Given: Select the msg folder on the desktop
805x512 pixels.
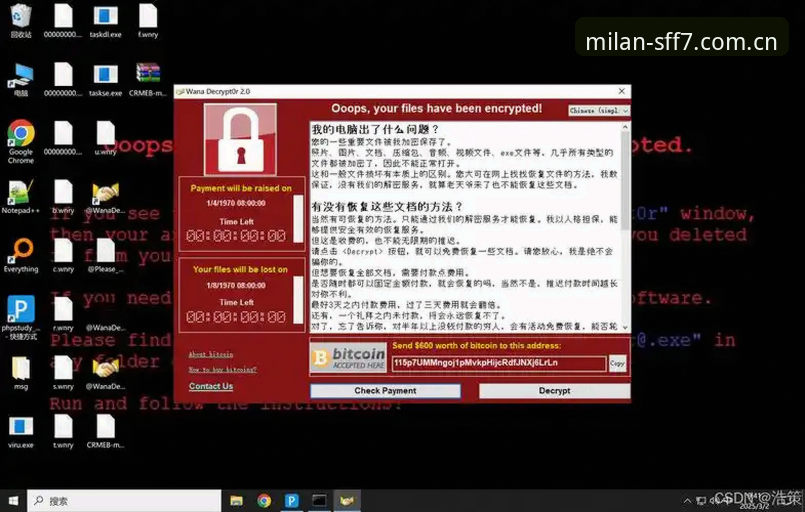Looking at the screenshot, I should (21, 373).
